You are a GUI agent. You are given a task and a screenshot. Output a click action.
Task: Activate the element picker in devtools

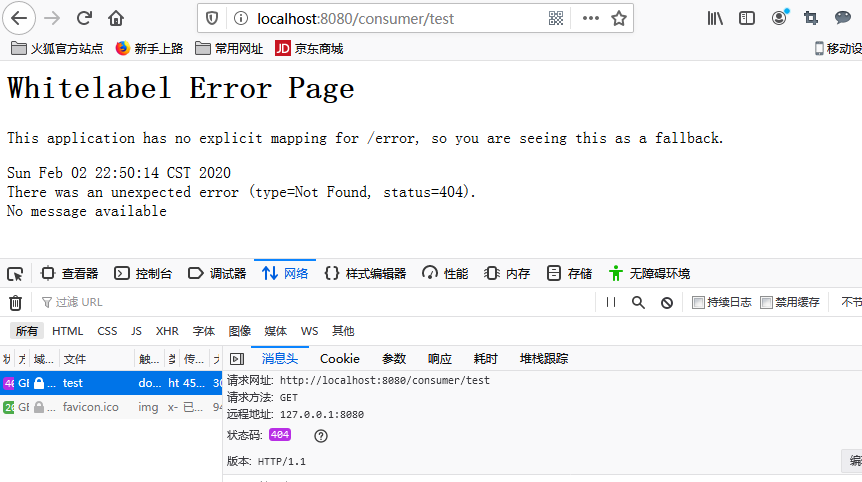click(15, 274)
